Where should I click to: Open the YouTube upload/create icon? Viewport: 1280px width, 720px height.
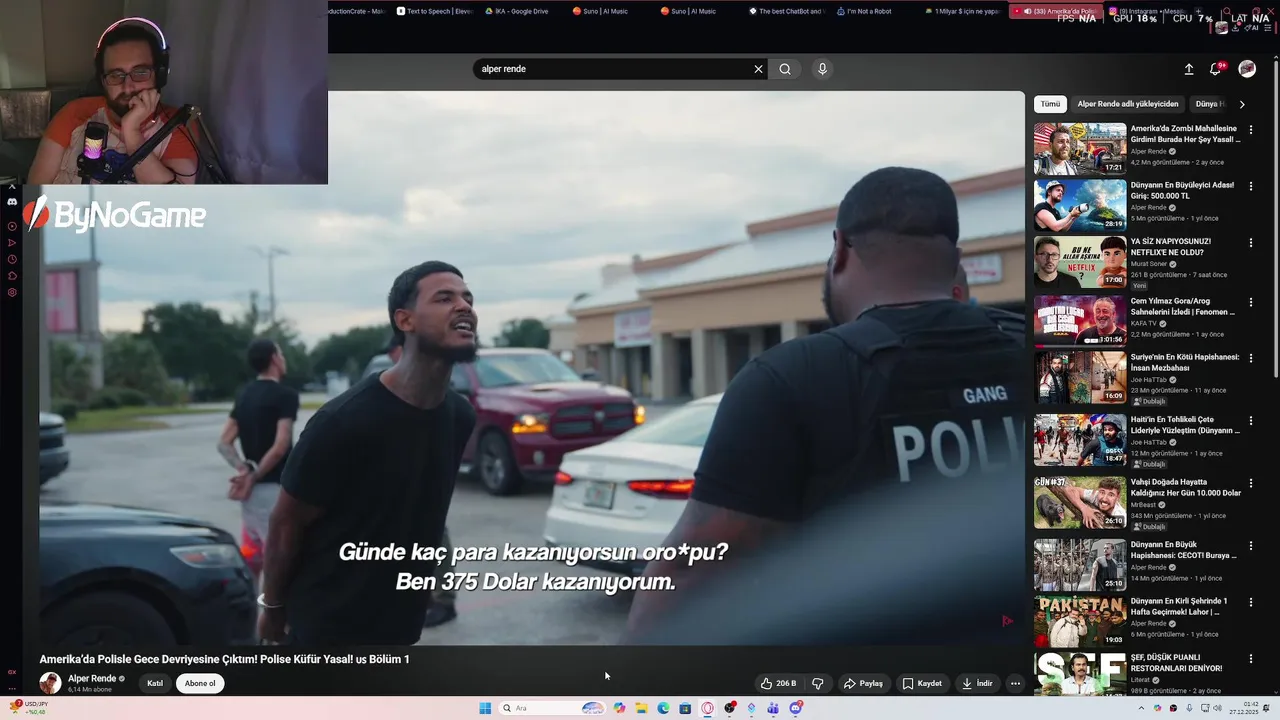(x=1189, y=69)
